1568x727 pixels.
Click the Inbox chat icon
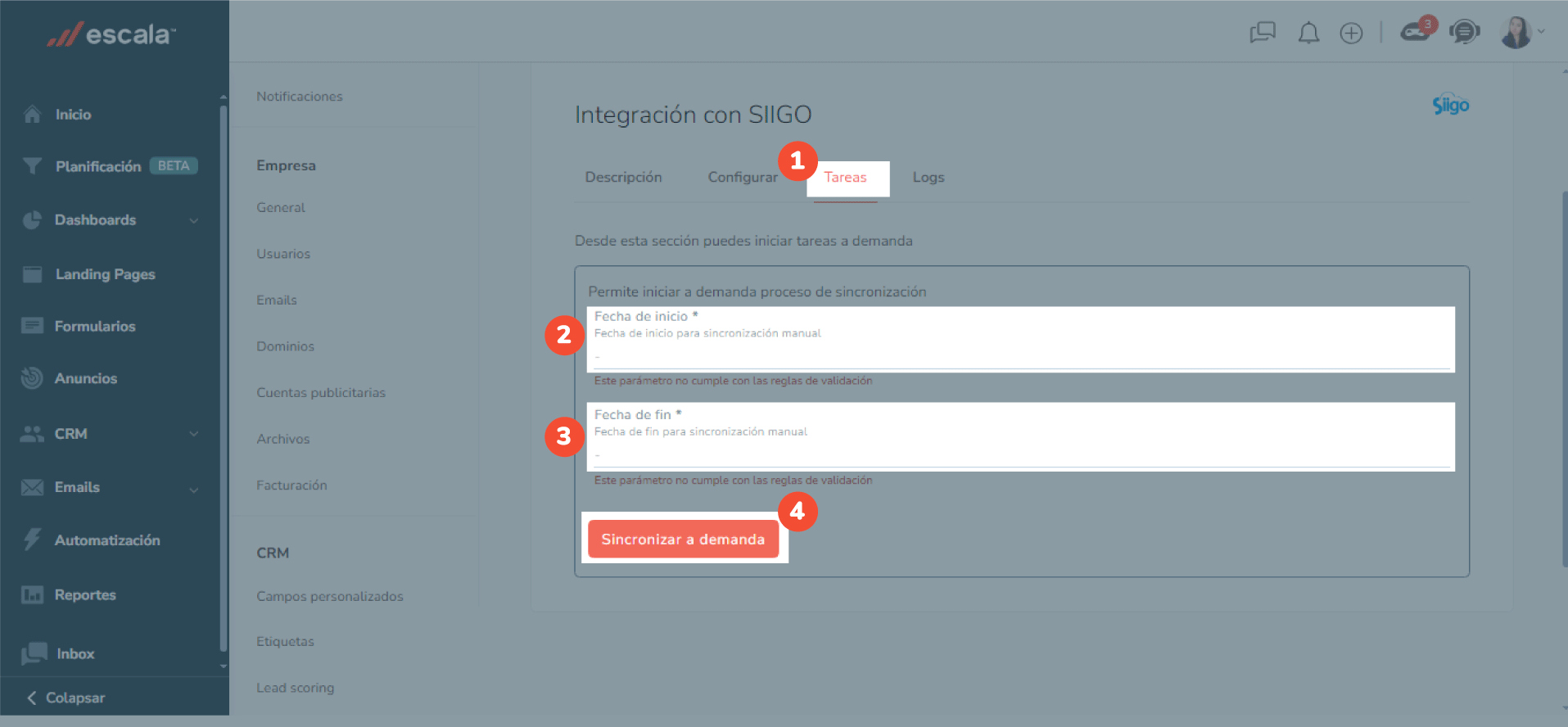click(34, 653)
